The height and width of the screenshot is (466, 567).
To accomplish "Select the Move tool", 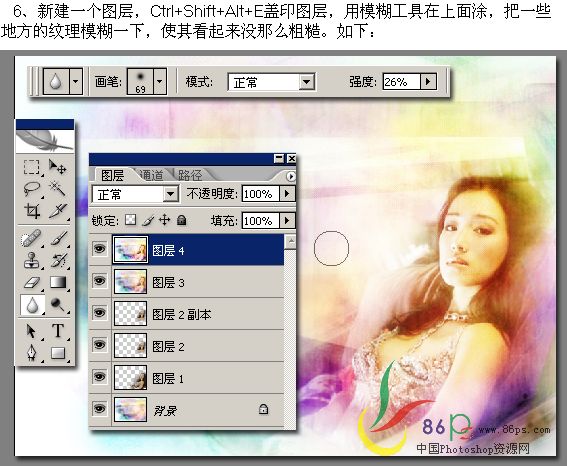I will coord(57,167).
